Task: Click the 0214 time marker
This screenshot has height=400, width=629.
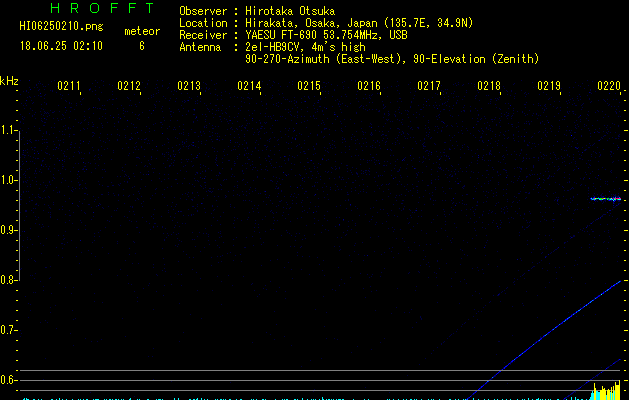Action: (249, 86)
